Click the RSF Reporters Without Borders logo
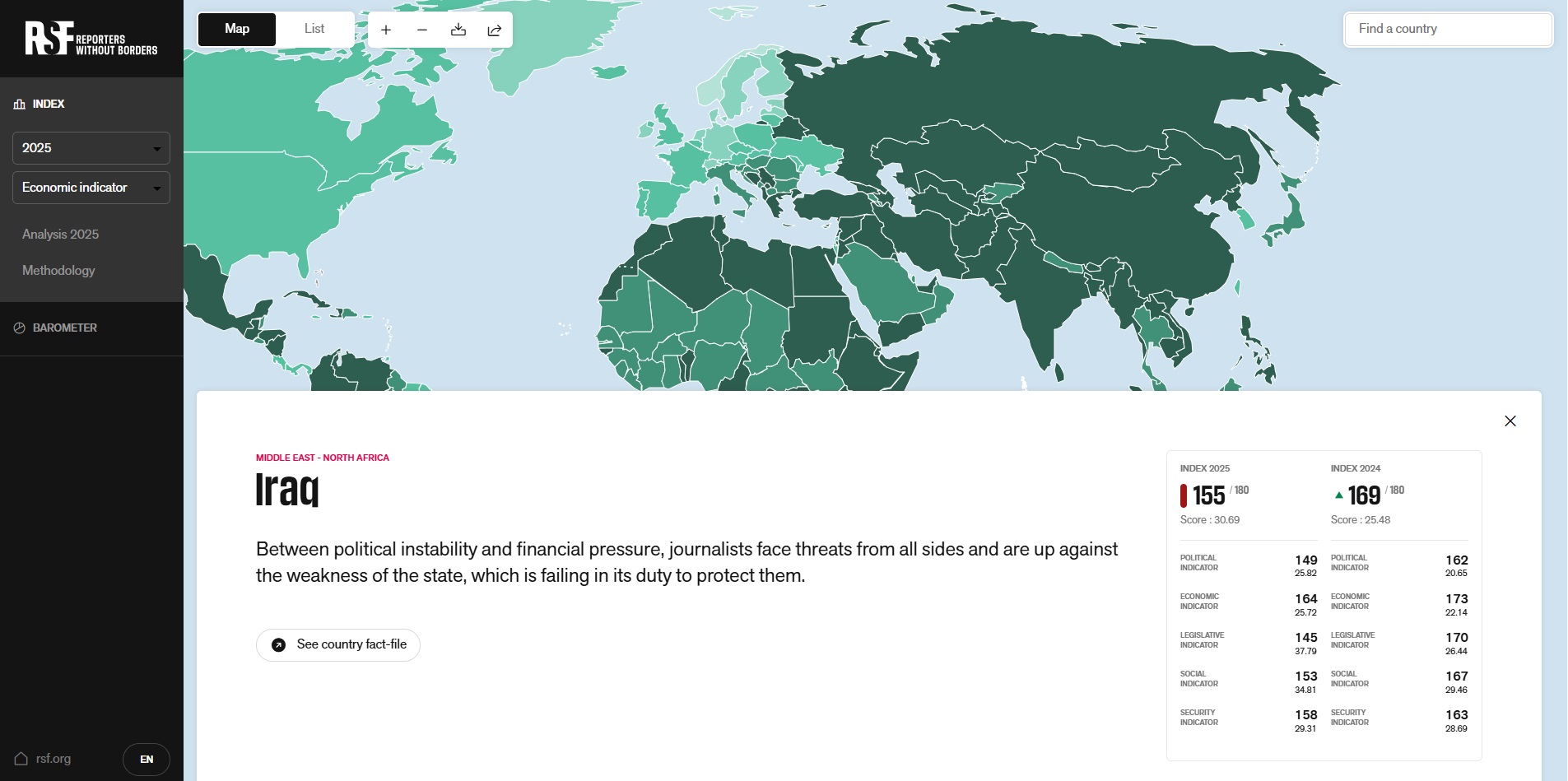 click(91, 39)
